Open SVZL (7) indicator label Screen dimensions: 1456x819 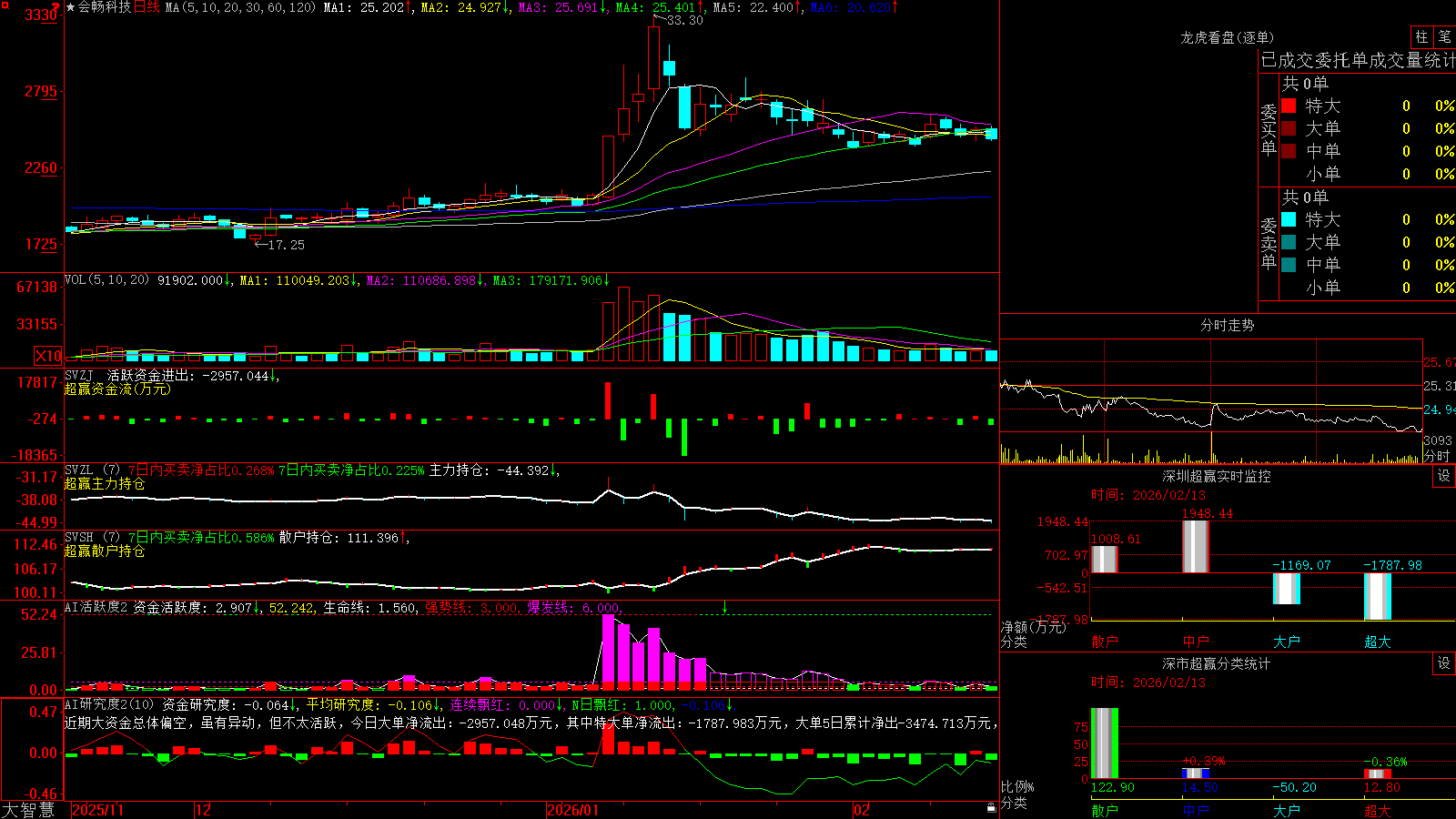(92, 470)
